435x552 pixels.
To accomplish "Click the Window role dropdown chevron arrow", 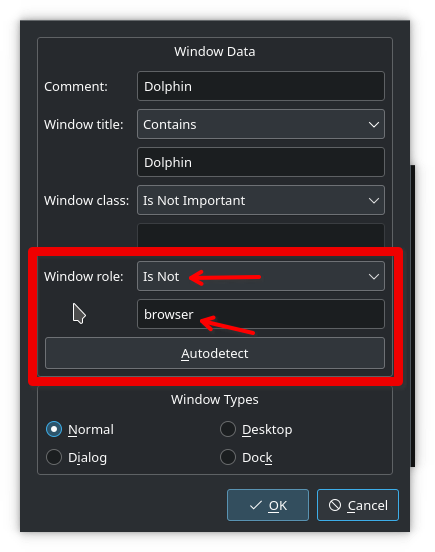I will click(373, 277).
